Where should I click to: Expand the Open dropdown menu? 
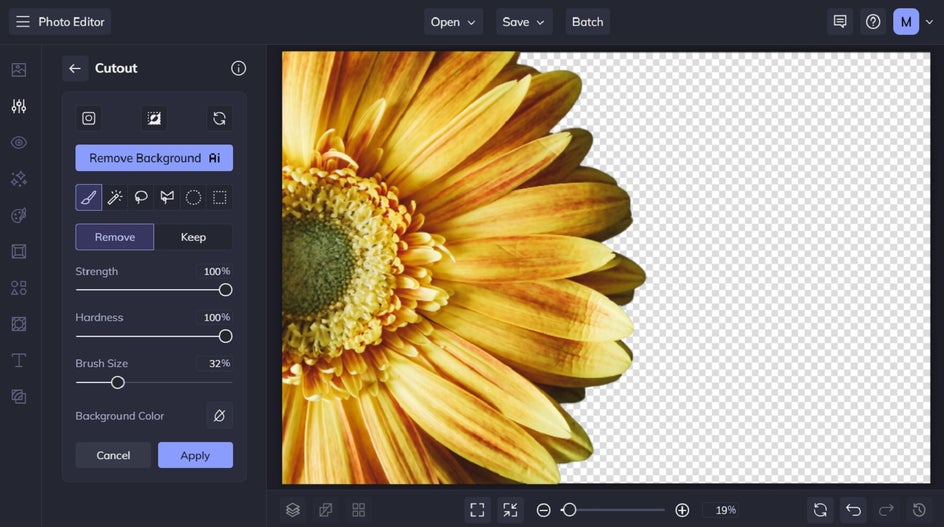(x=453, y=22)
